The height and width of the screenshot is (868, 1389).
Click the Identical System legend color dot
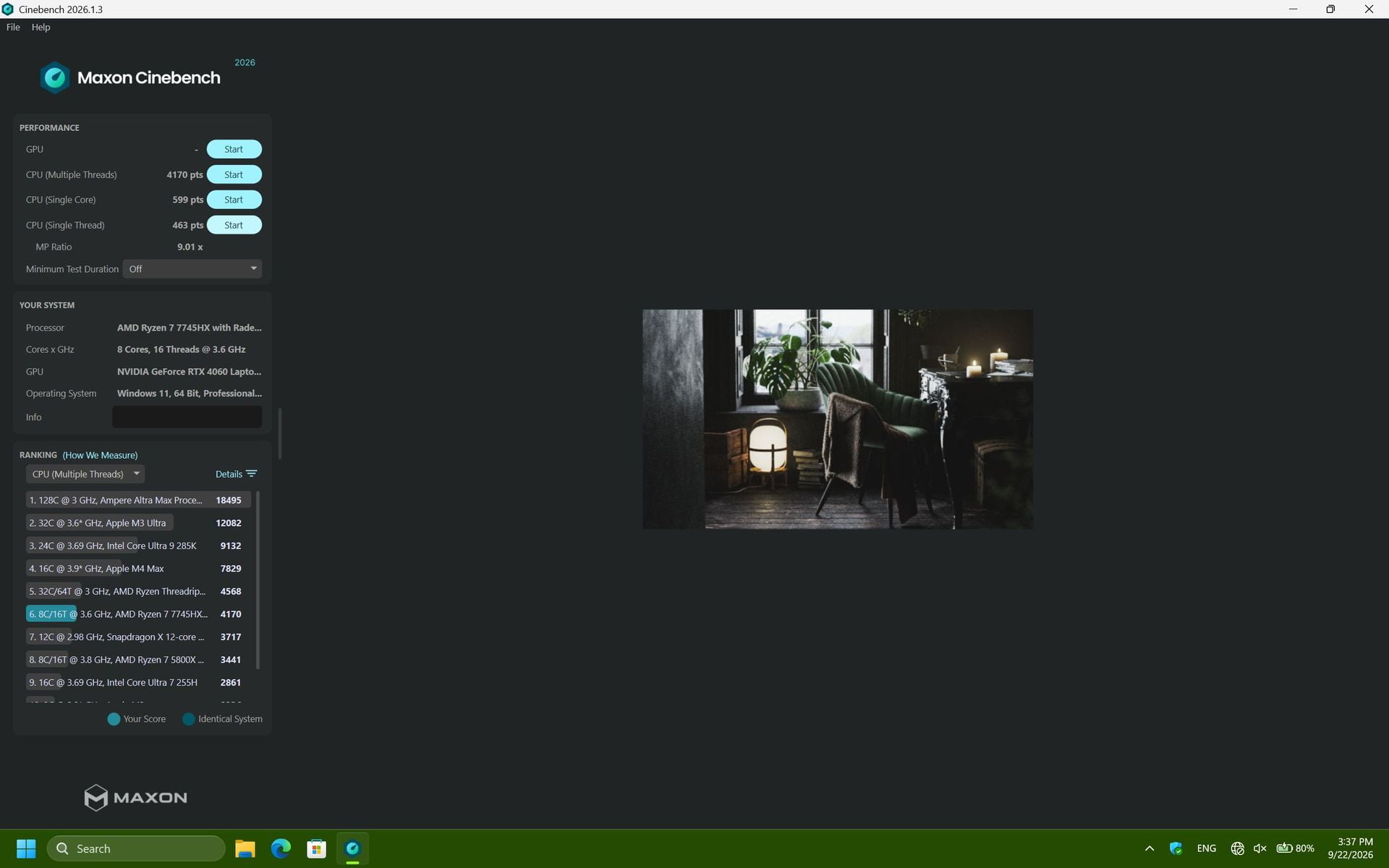pyautogui.click(x=189, y=719)
